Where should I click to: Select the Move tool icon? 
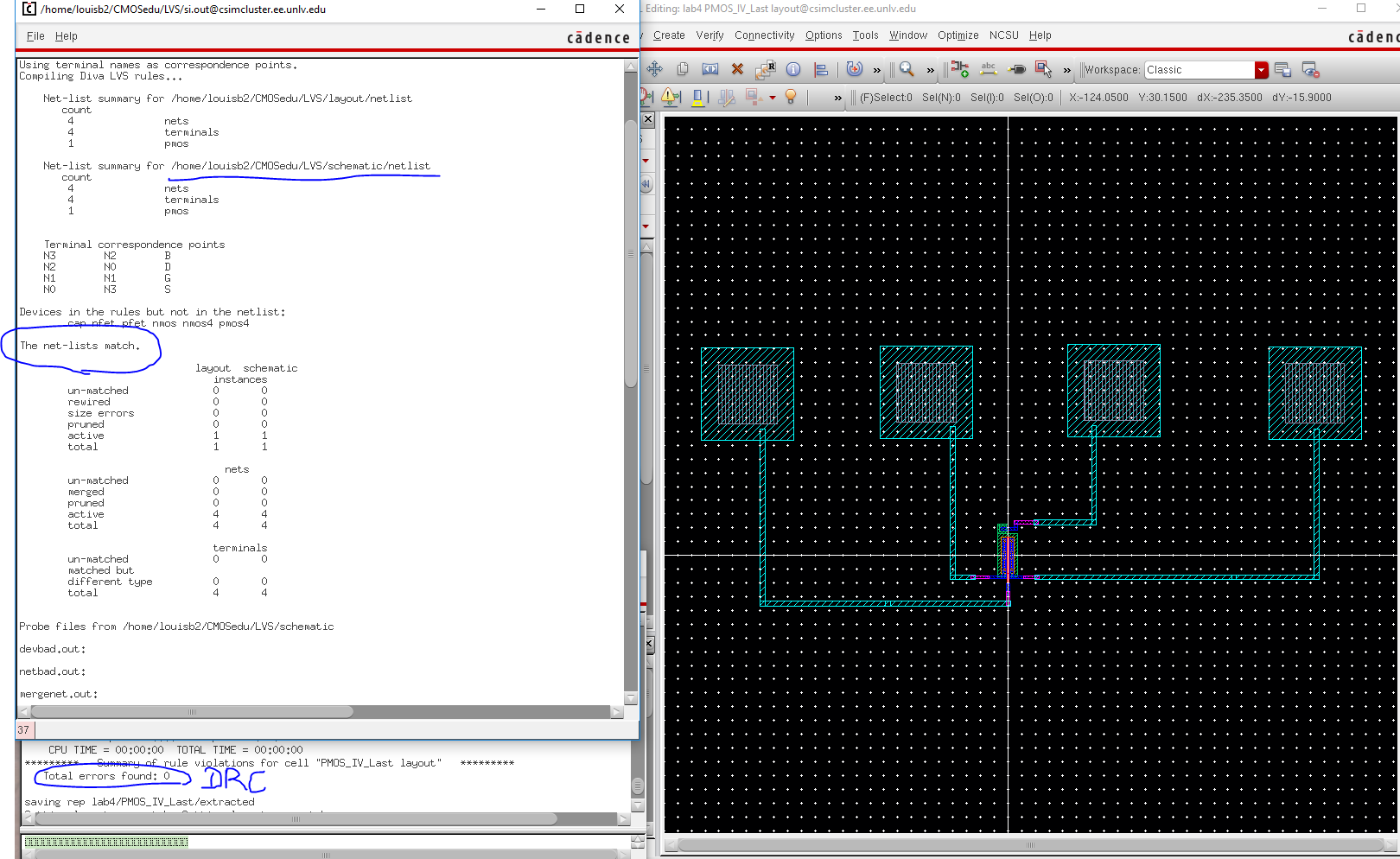[655, 69]
